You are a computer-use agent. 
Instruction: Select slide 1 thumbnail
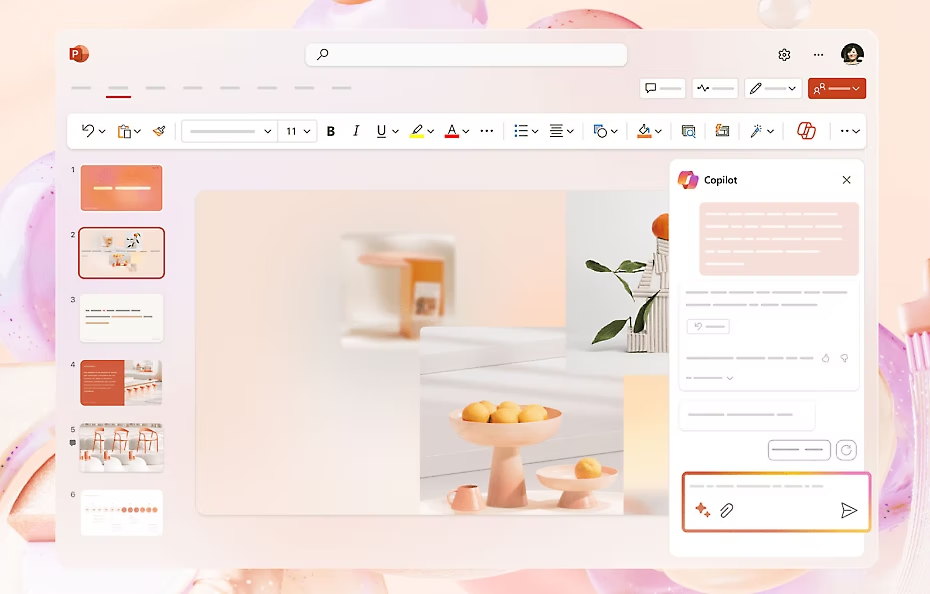coord(122,188)
